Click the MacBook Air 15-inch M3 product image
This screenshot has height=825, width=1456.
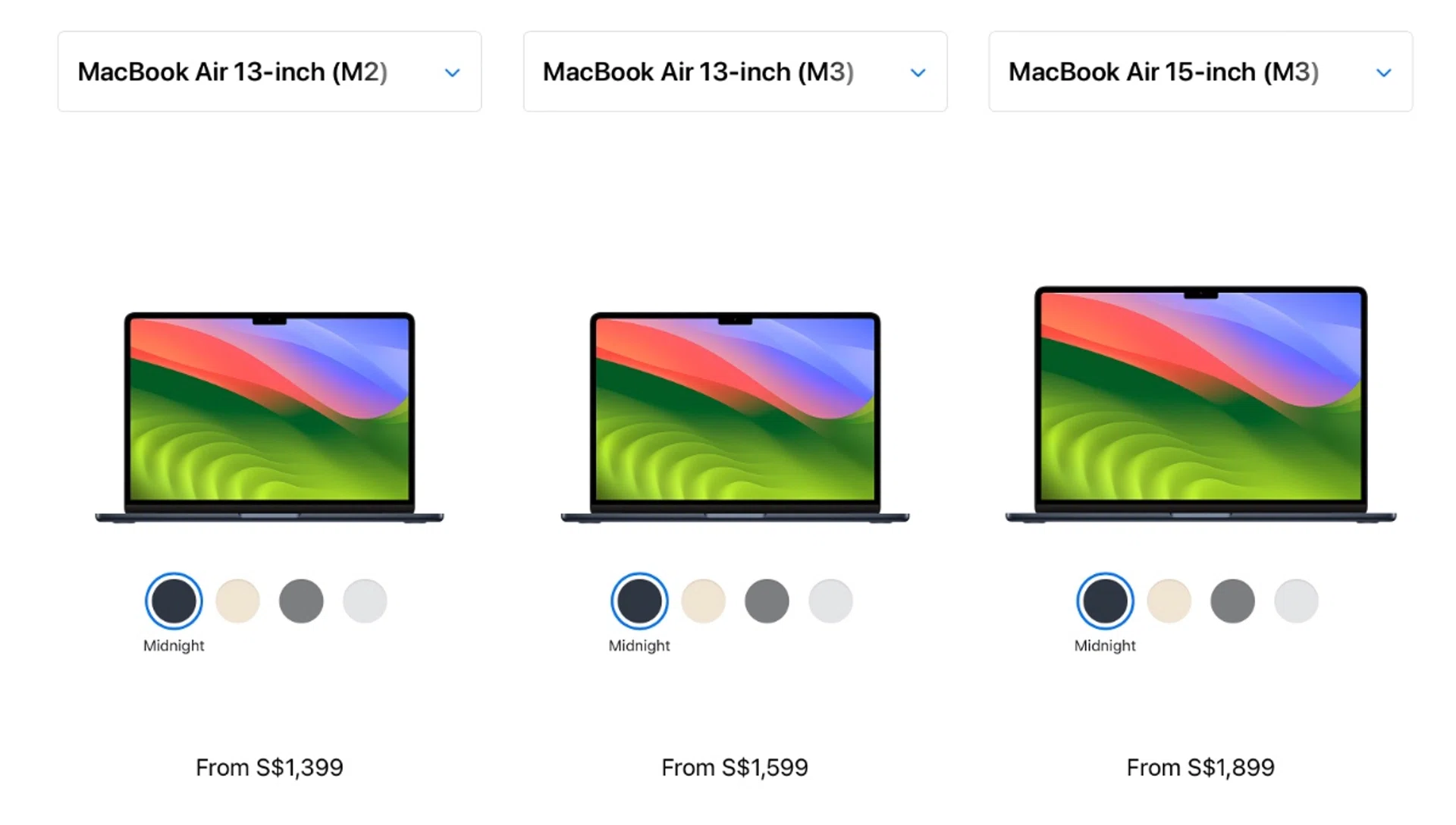pos(1200,402)
